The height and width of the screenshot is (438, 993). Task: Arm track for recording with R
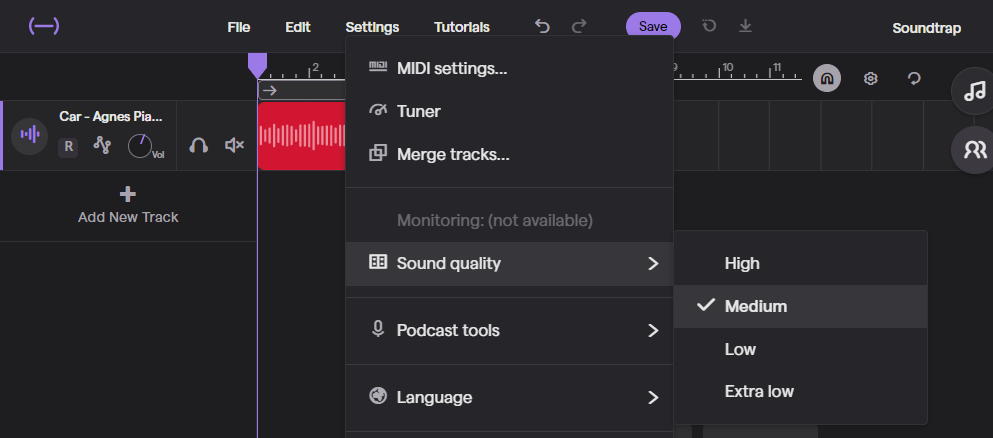(68, 147)
